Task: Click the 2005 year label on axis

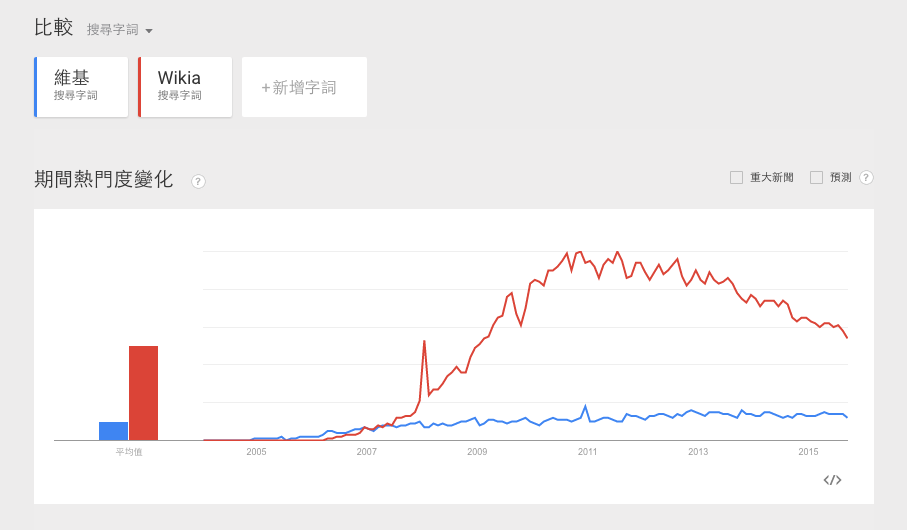Action: pos(257,452)
